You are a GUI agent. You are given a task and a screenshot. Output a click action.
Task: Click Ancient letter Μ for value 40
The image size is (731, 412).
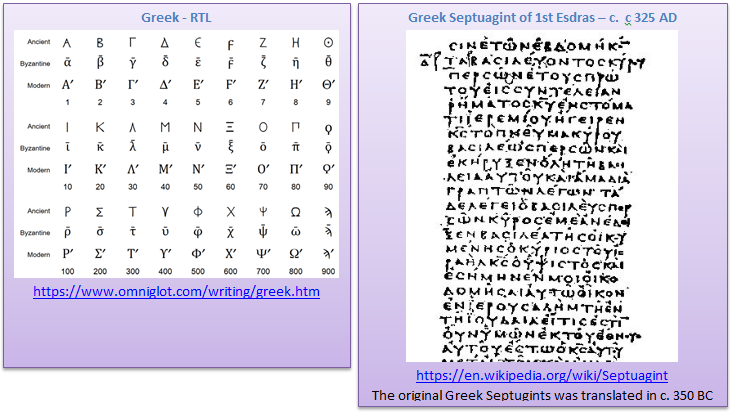(165, 127)
